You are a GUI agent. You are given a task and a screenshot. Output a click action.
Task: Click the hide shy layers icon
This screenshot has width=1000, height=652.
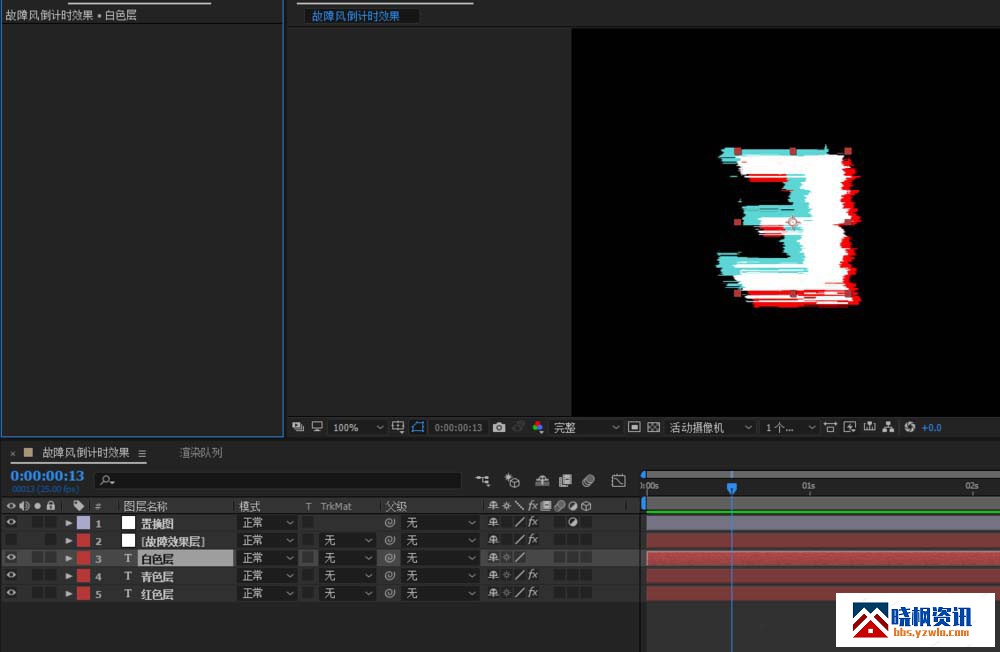(542, 480)
